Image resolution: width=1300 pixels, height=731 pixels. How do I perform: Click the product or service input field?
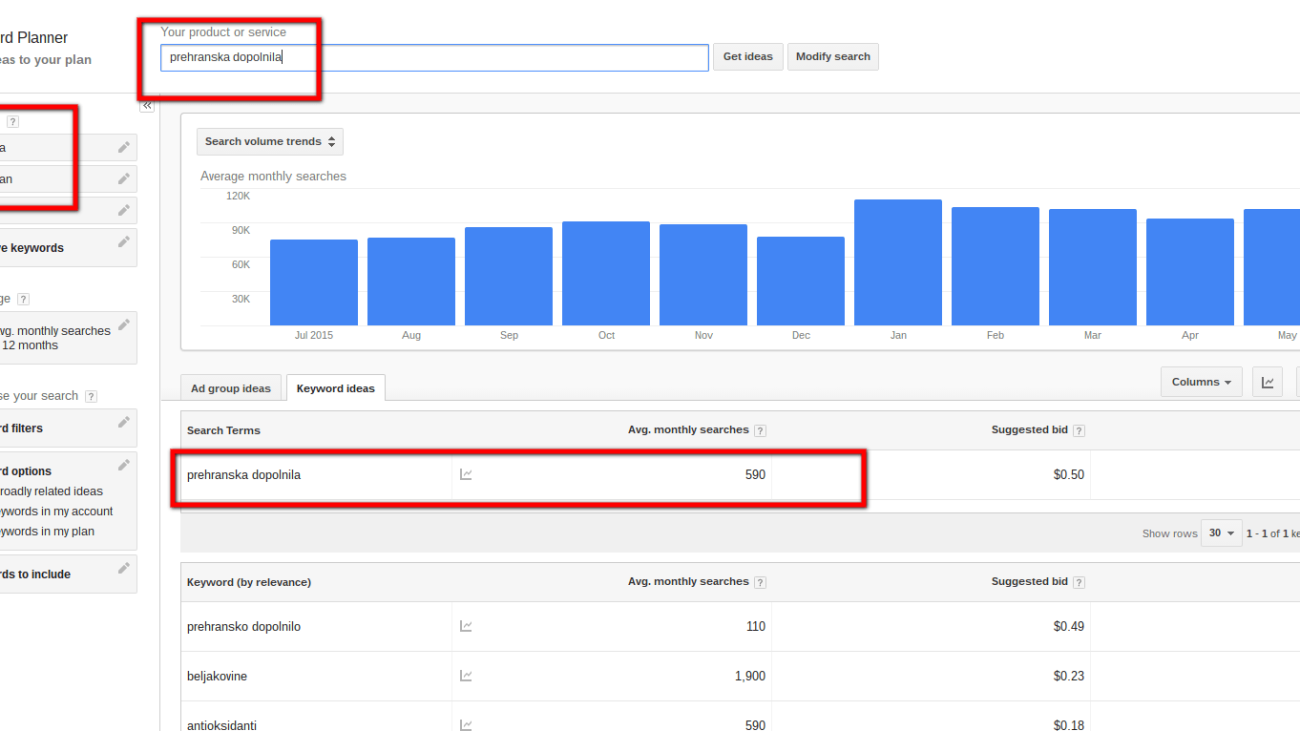[x=434, y=58]
